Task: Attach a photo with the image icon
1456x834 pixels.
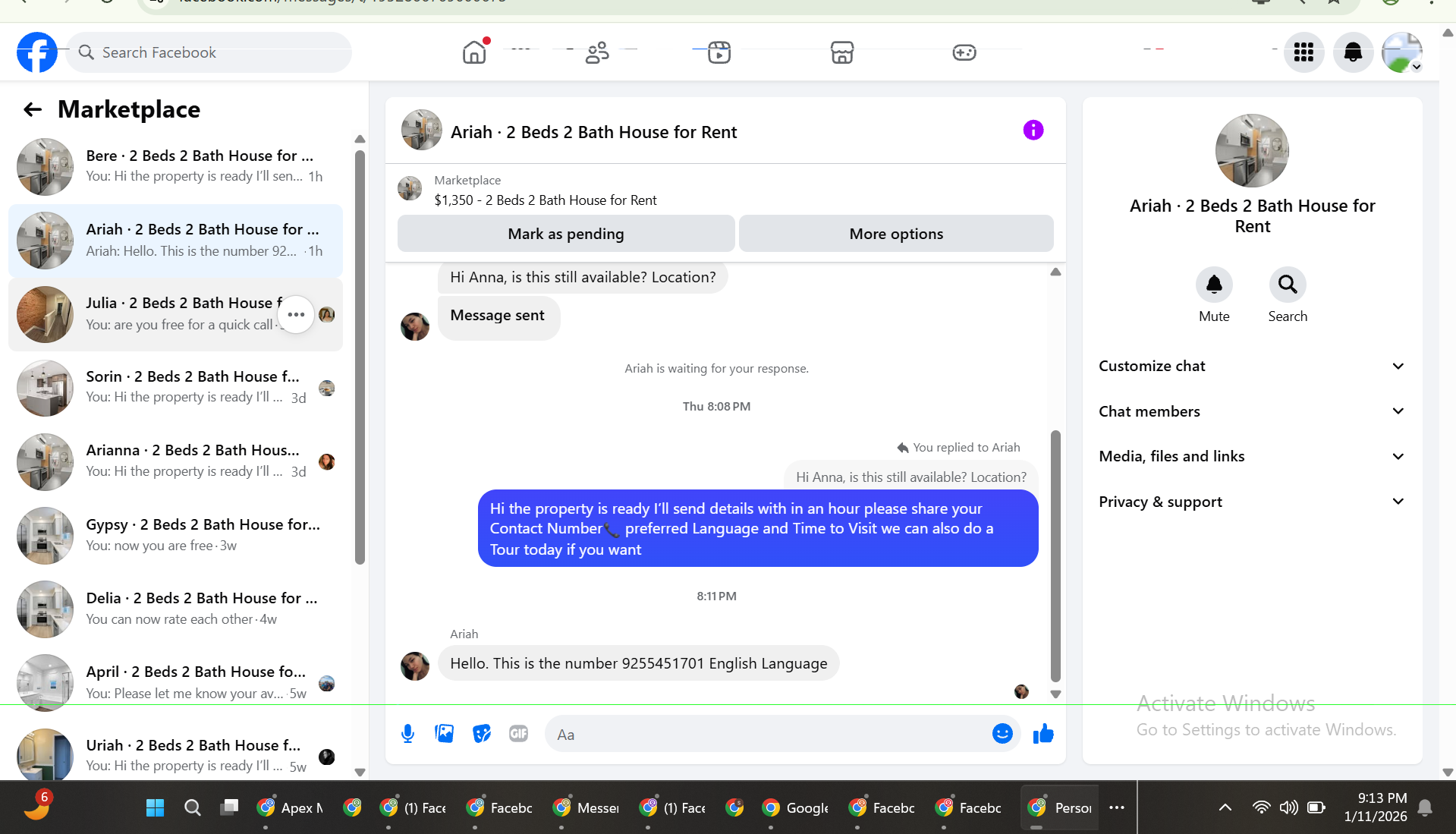Action: [x=444, y=734]
